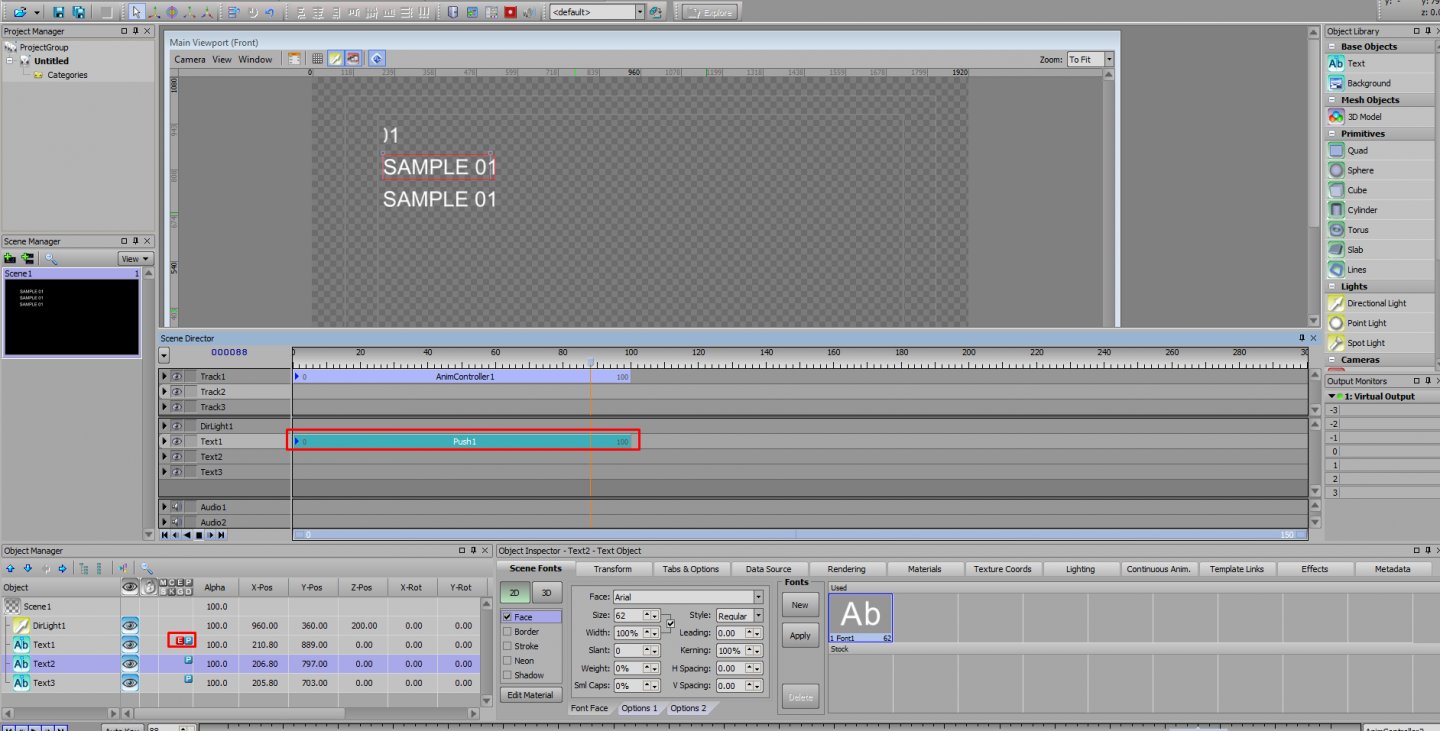The height and width of the screenshot is (731, 1440).
Task: Pick the Torus primitive icon
Action: 1336,230
